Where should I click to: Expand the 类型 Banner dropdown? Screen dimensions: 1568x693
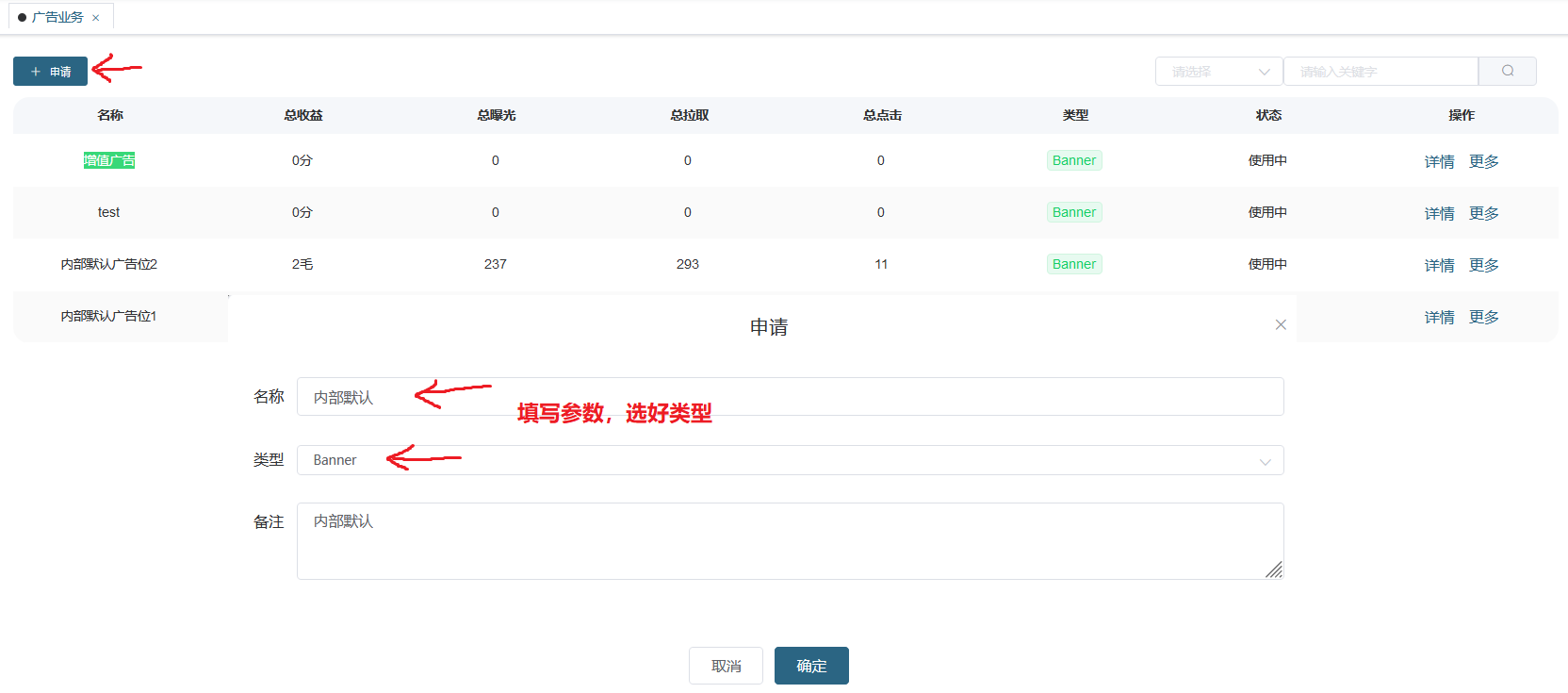point(789,460)
